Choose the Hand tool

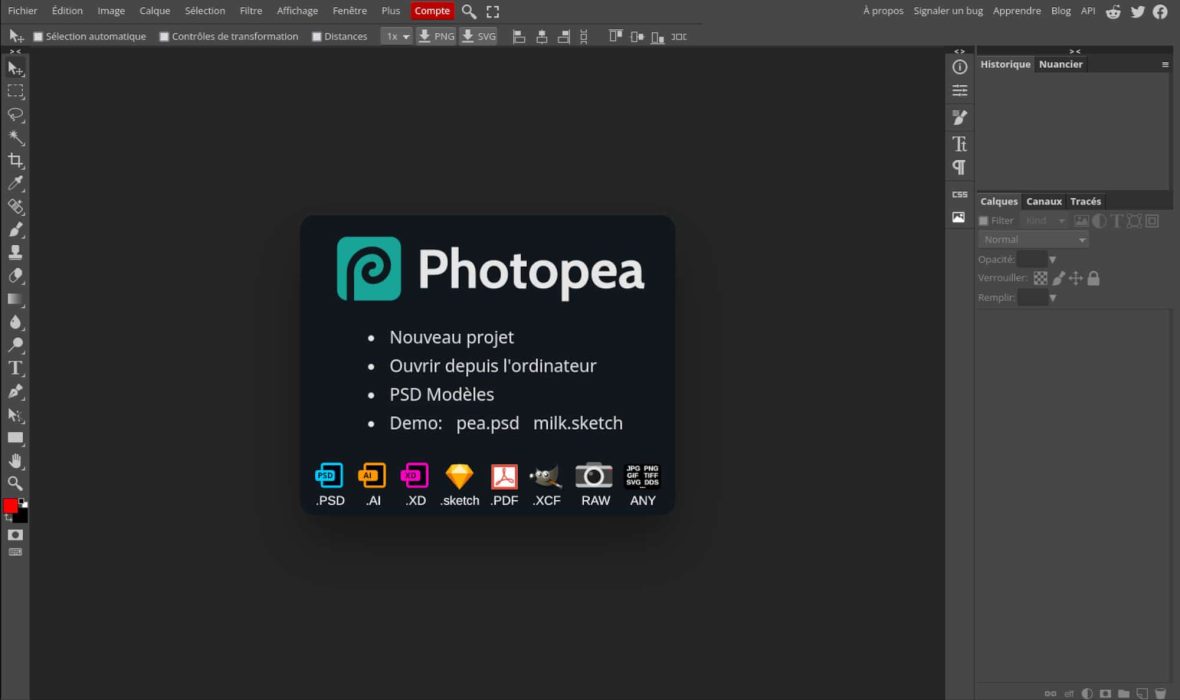pos(16,461)
